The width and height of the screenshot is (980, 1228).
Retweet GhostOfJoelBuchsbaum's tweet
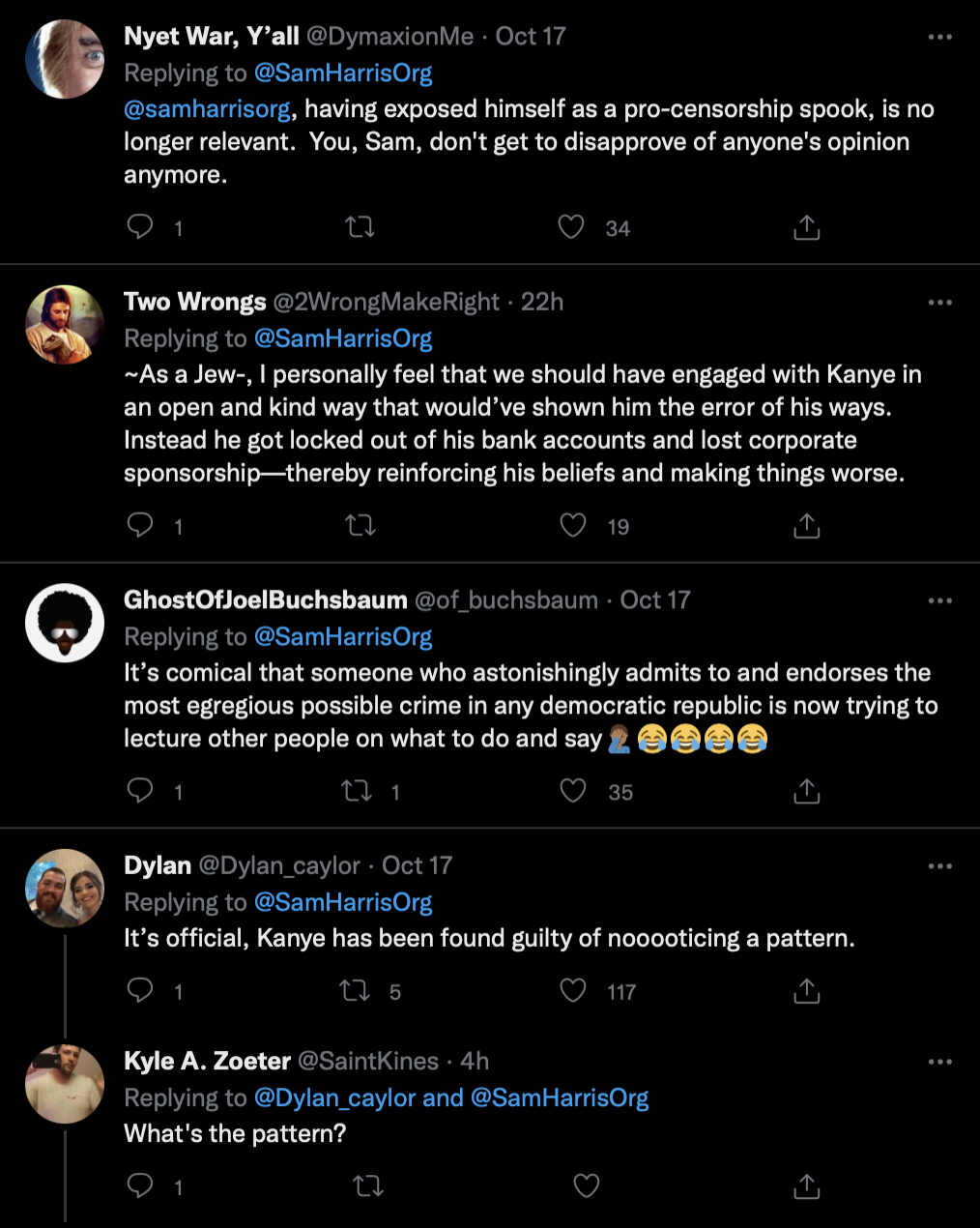[357, 791]
